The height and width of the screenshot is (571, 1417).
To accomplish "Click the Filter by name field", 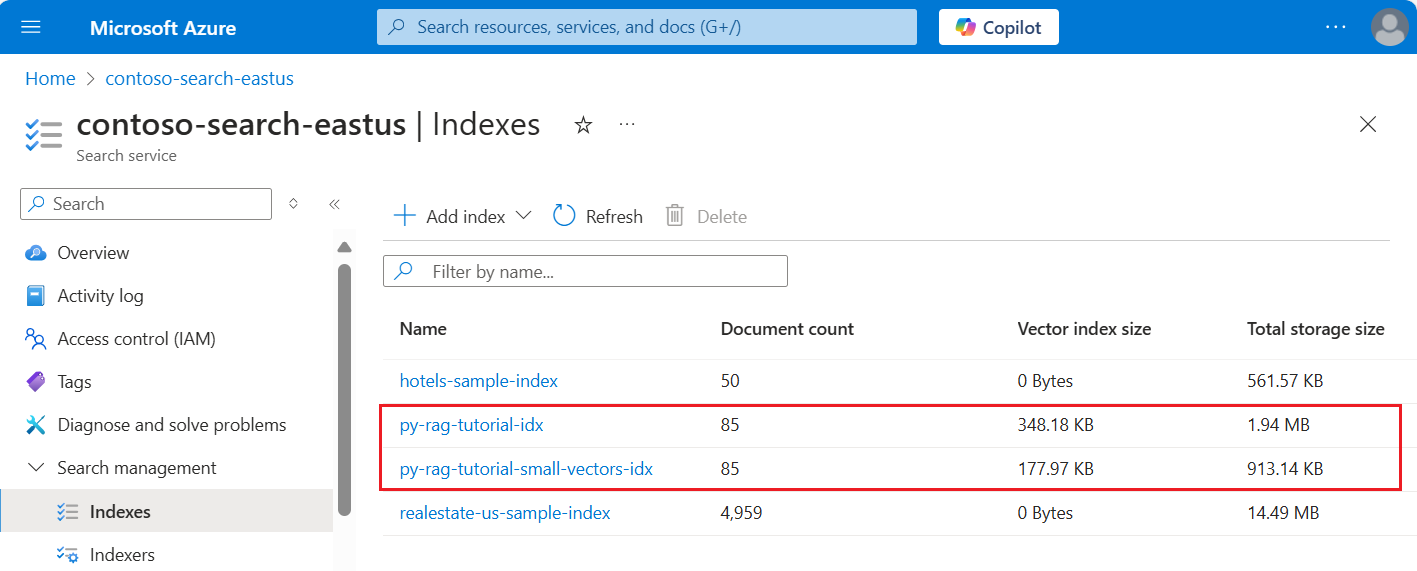I will coord(600,271).
